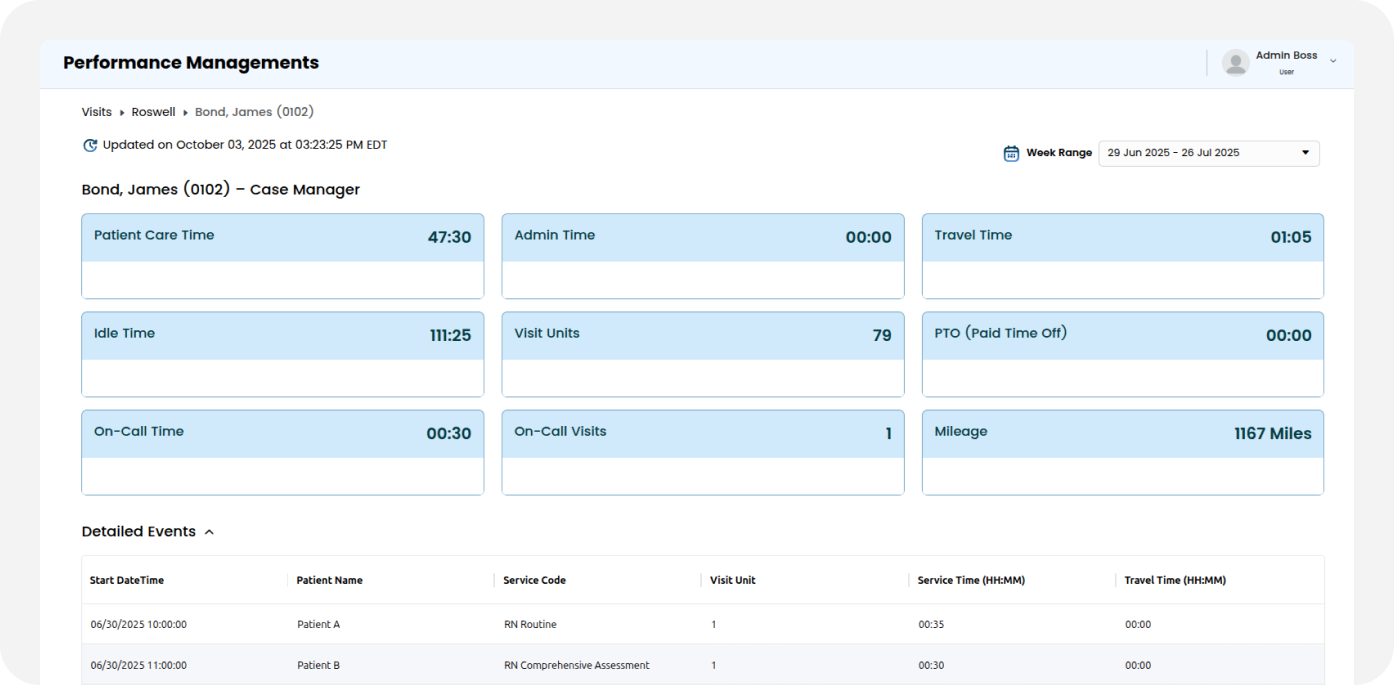Click the calendar icon beside Week Range
This screenshot has height=685, width=1394.
pos(1011,153)
